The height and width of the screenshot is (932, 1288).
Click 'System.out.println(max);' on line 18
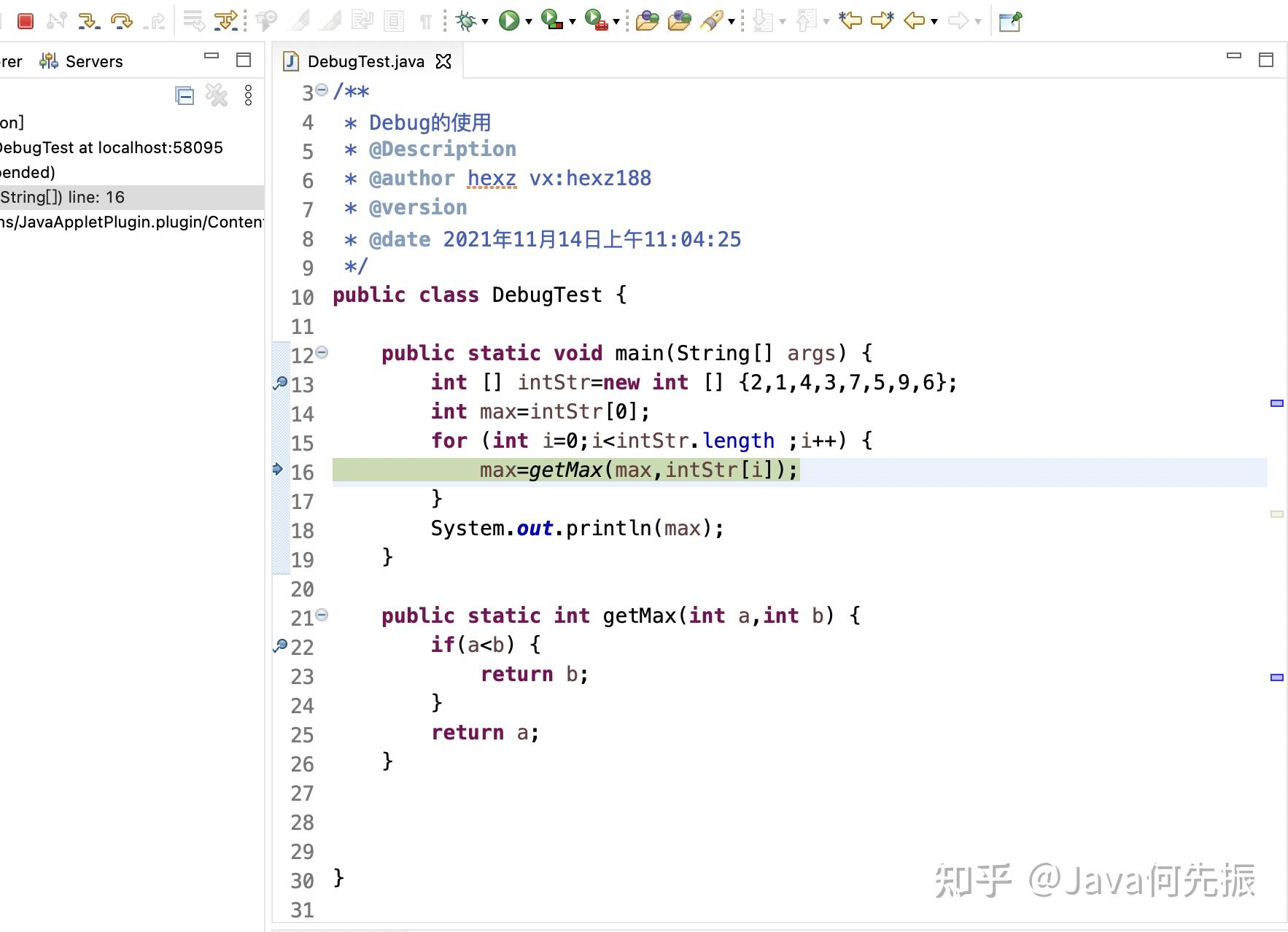point(578,529)
